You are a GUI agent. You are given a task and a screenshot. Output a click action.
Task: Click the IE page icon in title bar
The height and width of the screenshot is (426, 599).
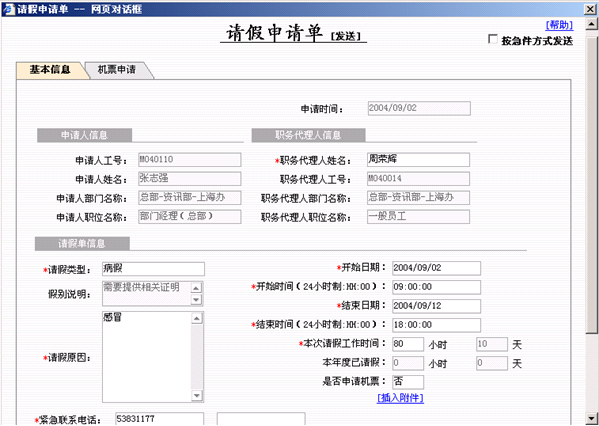pyautogui.click(x=8, y=9)
